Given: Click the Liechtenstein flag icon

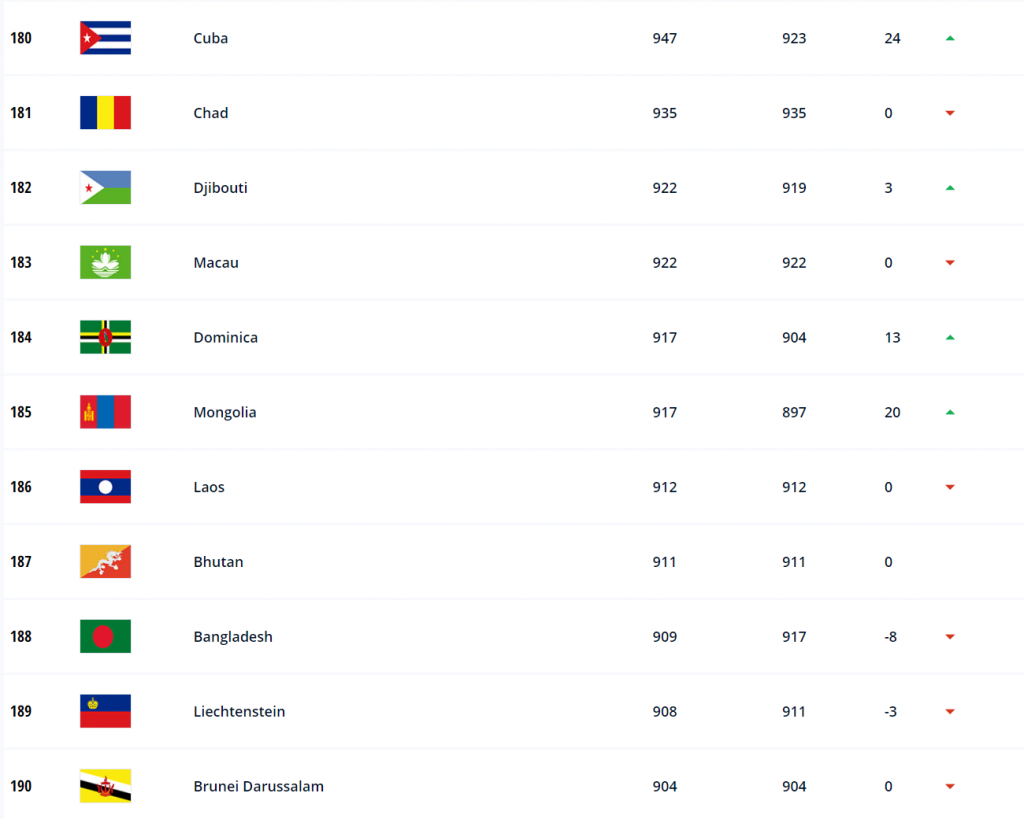Looking at the screenshot, I should coord(105,711).
